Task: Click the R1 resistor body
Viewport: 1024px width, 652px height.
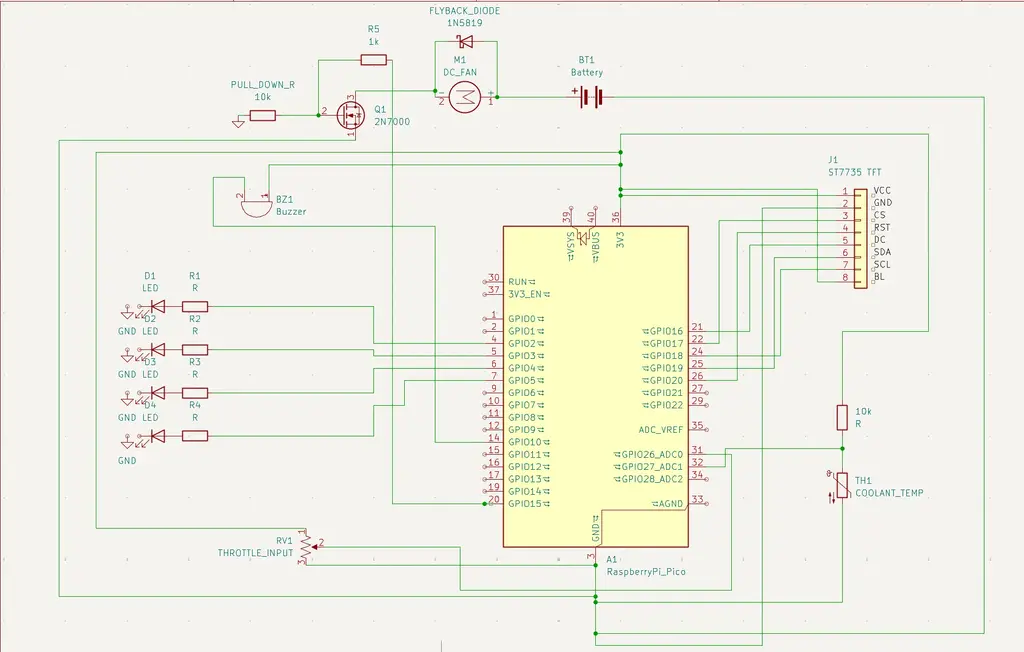Action: coord(195,306)
